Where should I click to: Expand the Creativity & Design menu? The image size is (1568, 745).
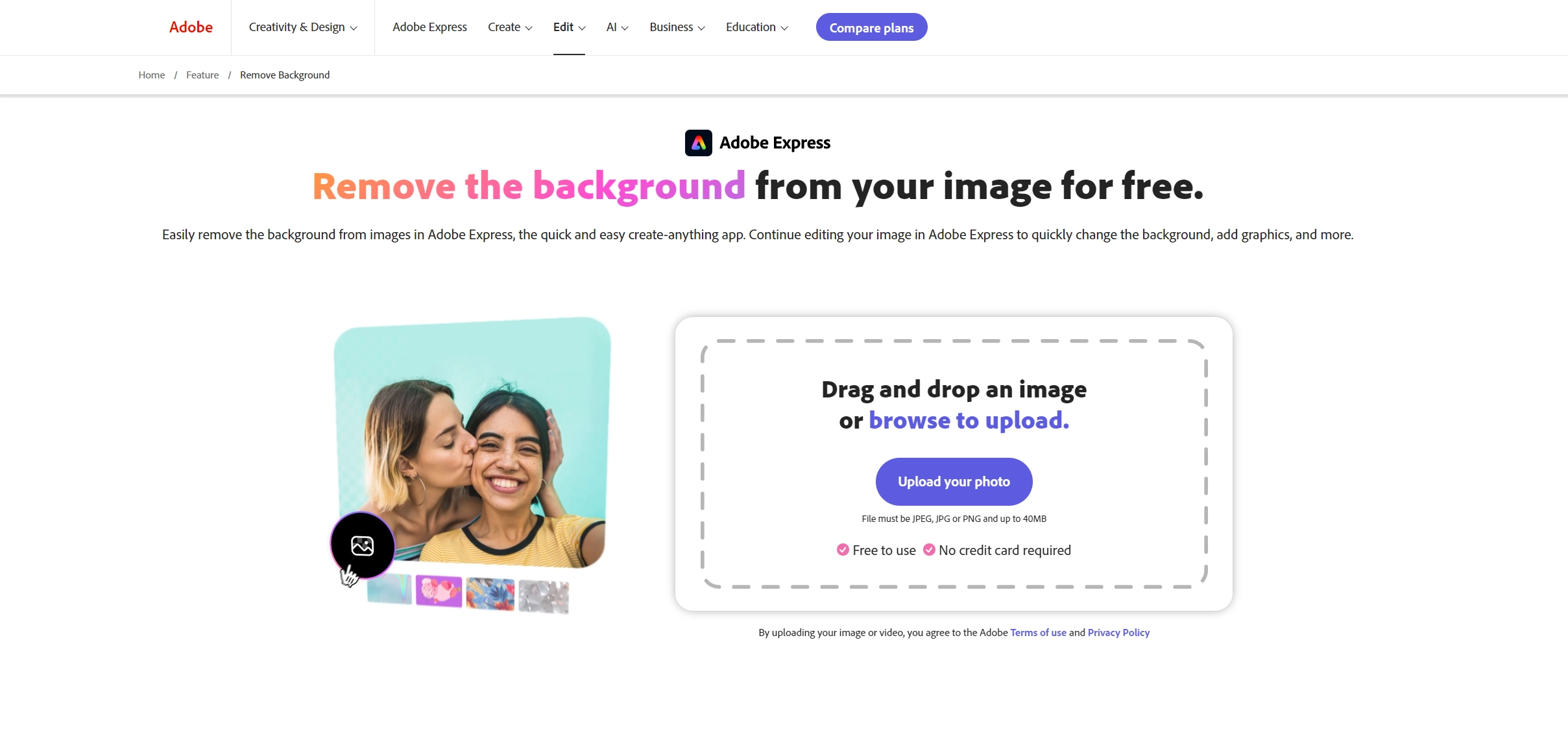tap(303, 27)
